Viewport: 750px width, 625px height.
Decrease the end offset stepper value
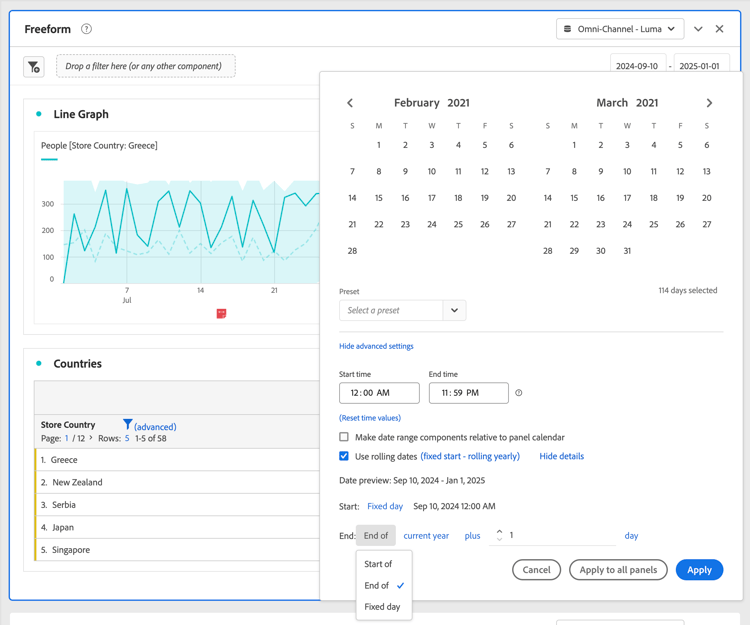[499, 539]
